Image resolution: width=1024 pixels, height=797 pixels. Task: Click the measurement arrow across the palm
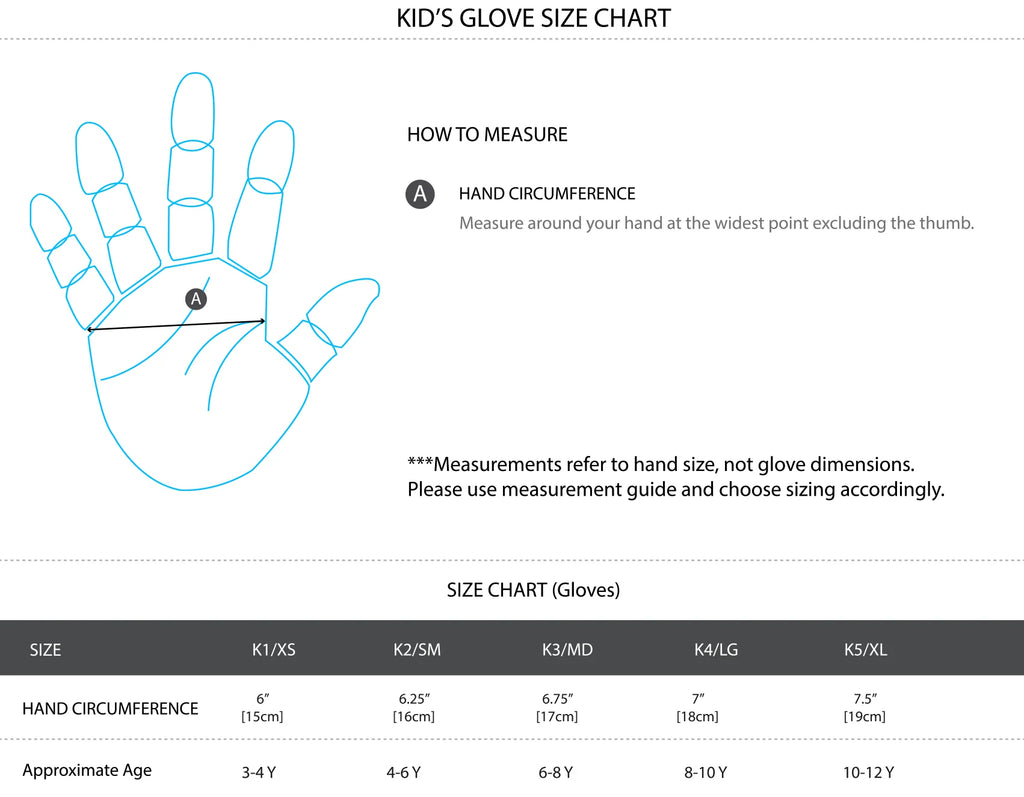[176, 325]
